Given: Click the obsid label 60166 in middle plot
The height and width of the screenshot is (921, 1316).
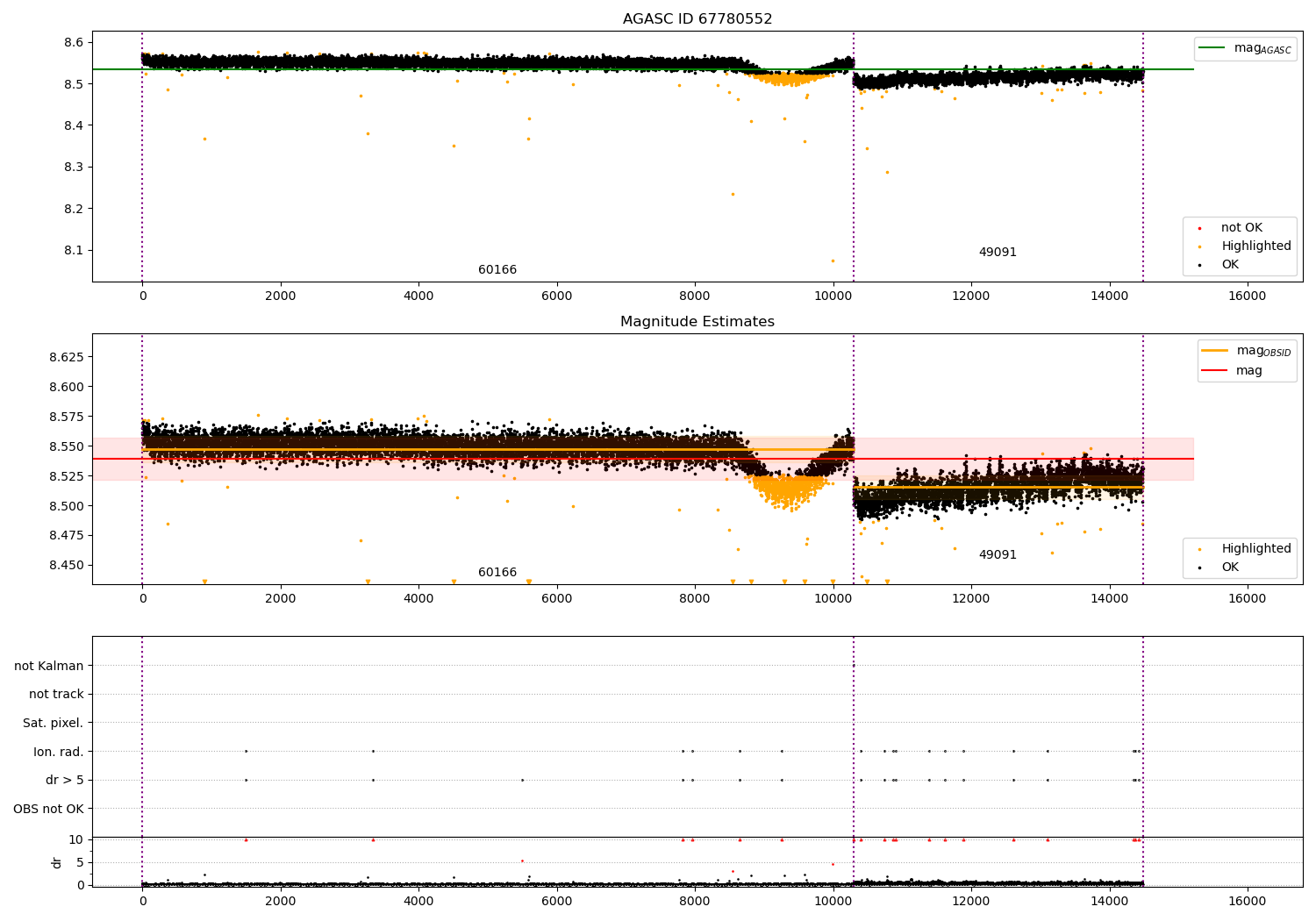Looking at the screenshot, I should tap(497, 573).
